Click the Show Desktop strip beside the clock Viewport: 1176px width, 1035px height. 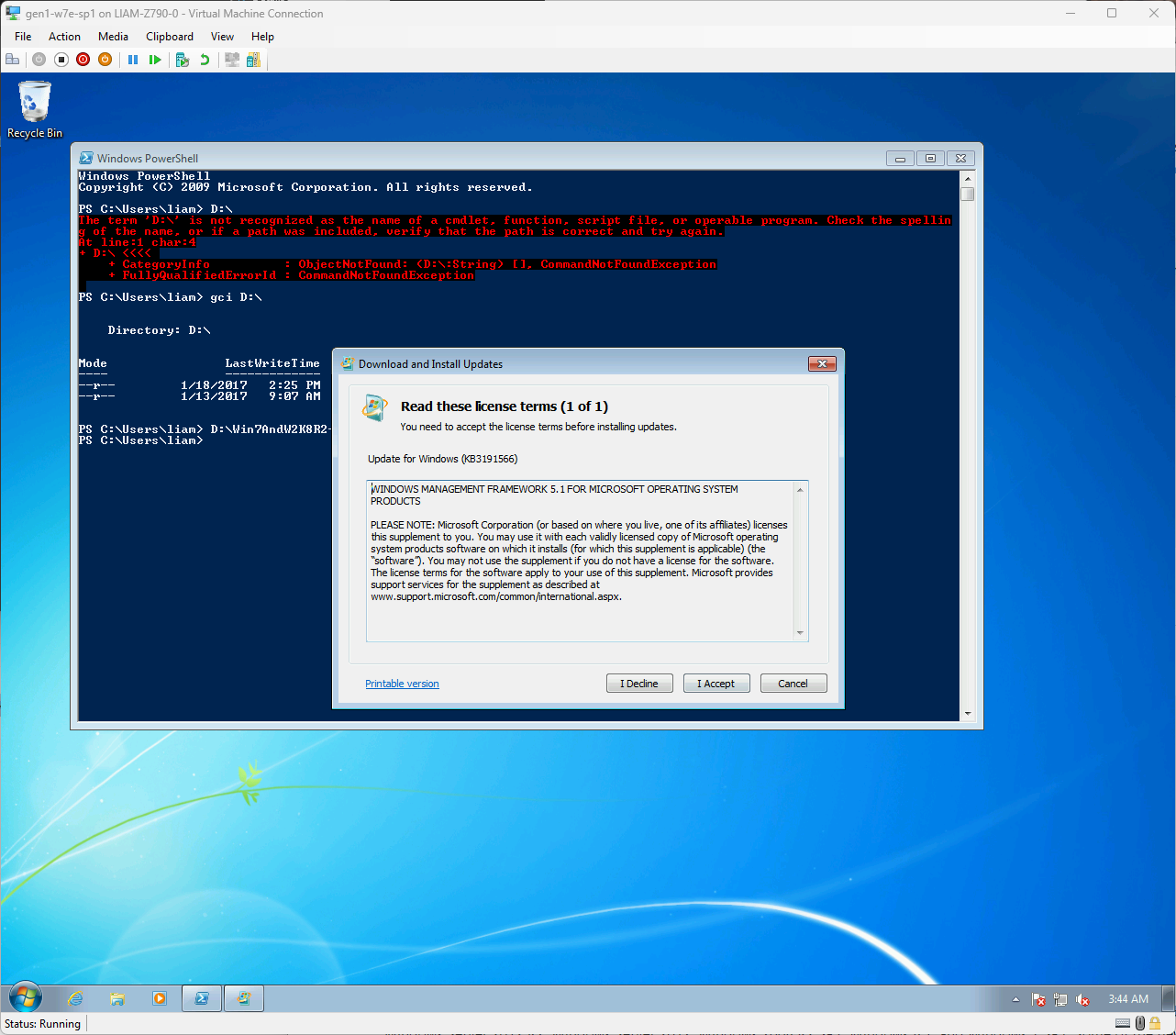point(1169,998)
